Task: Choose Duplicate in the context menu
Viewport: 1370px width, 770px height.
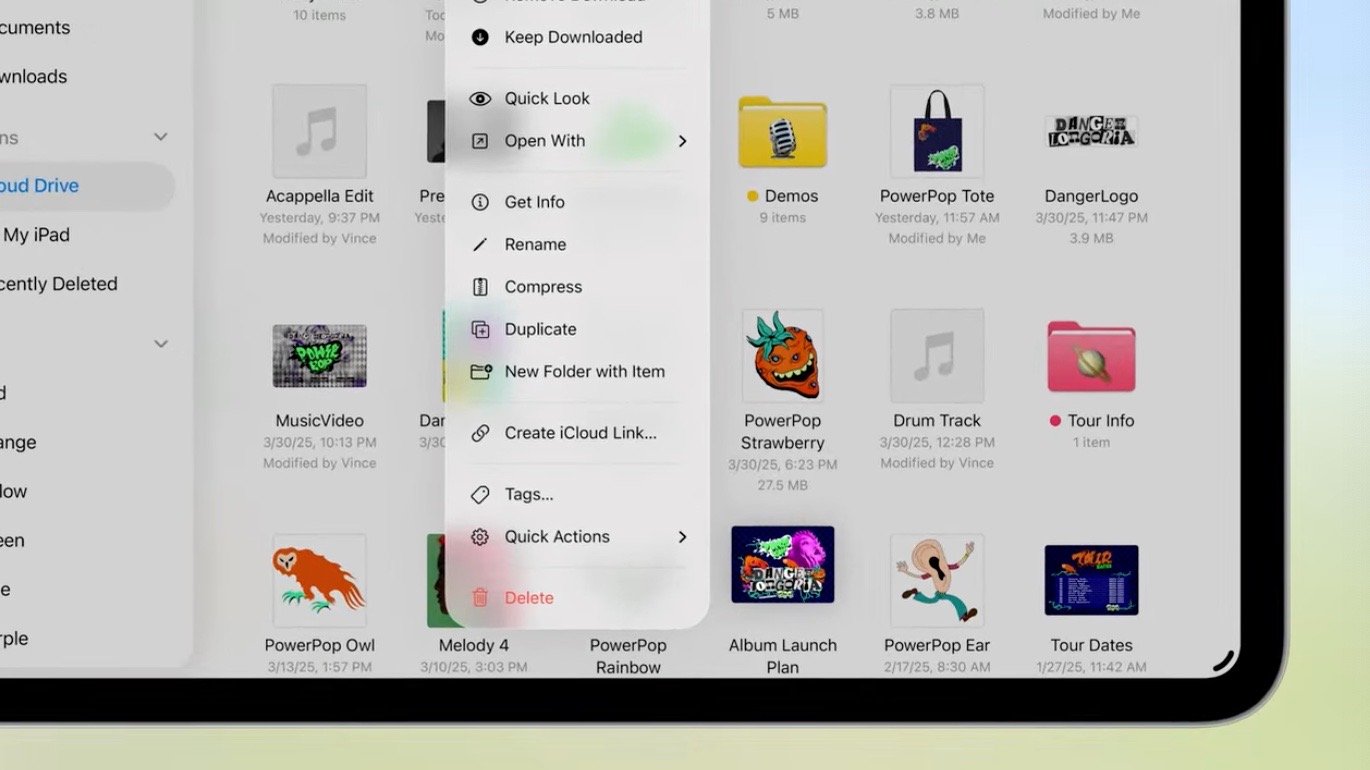Action: [578, 329]
